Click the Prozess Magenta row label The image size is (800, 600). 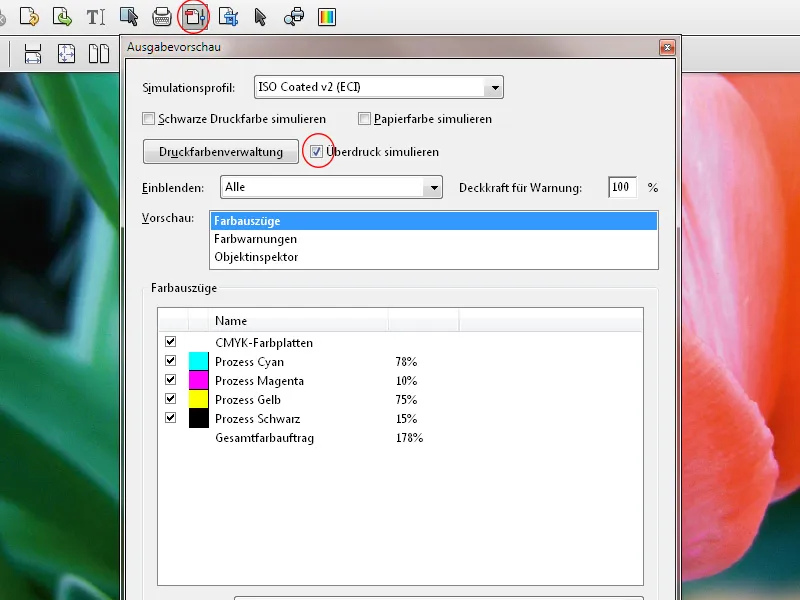pyautogui.click(x=259, y=381)
